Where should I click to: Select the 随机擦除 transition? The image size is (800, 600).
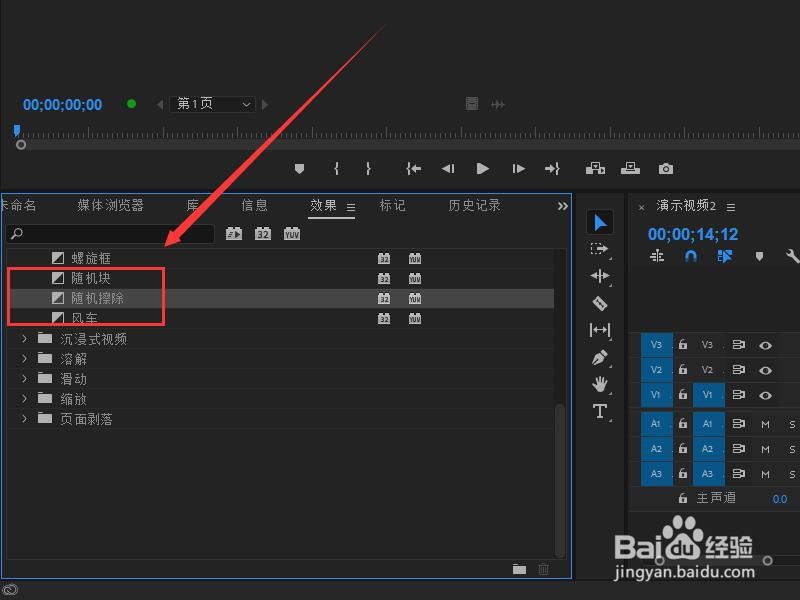[x=97, y=298]
